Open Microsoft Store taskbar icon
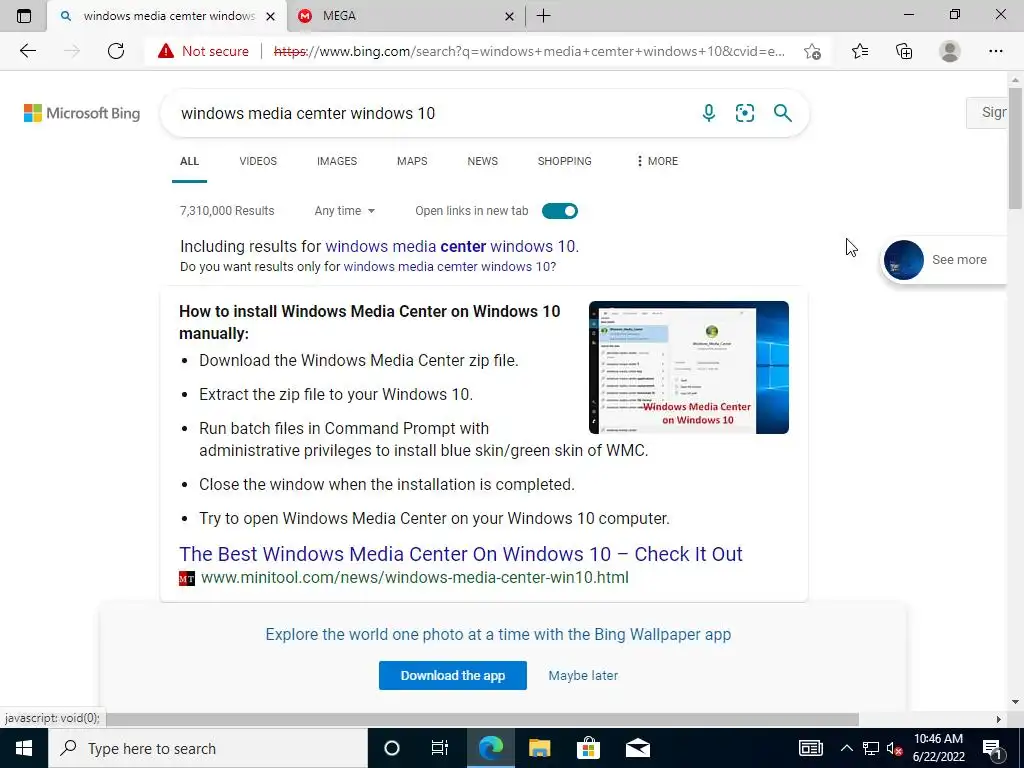This screenshot has width=1024, height=768. click(588, 748)
